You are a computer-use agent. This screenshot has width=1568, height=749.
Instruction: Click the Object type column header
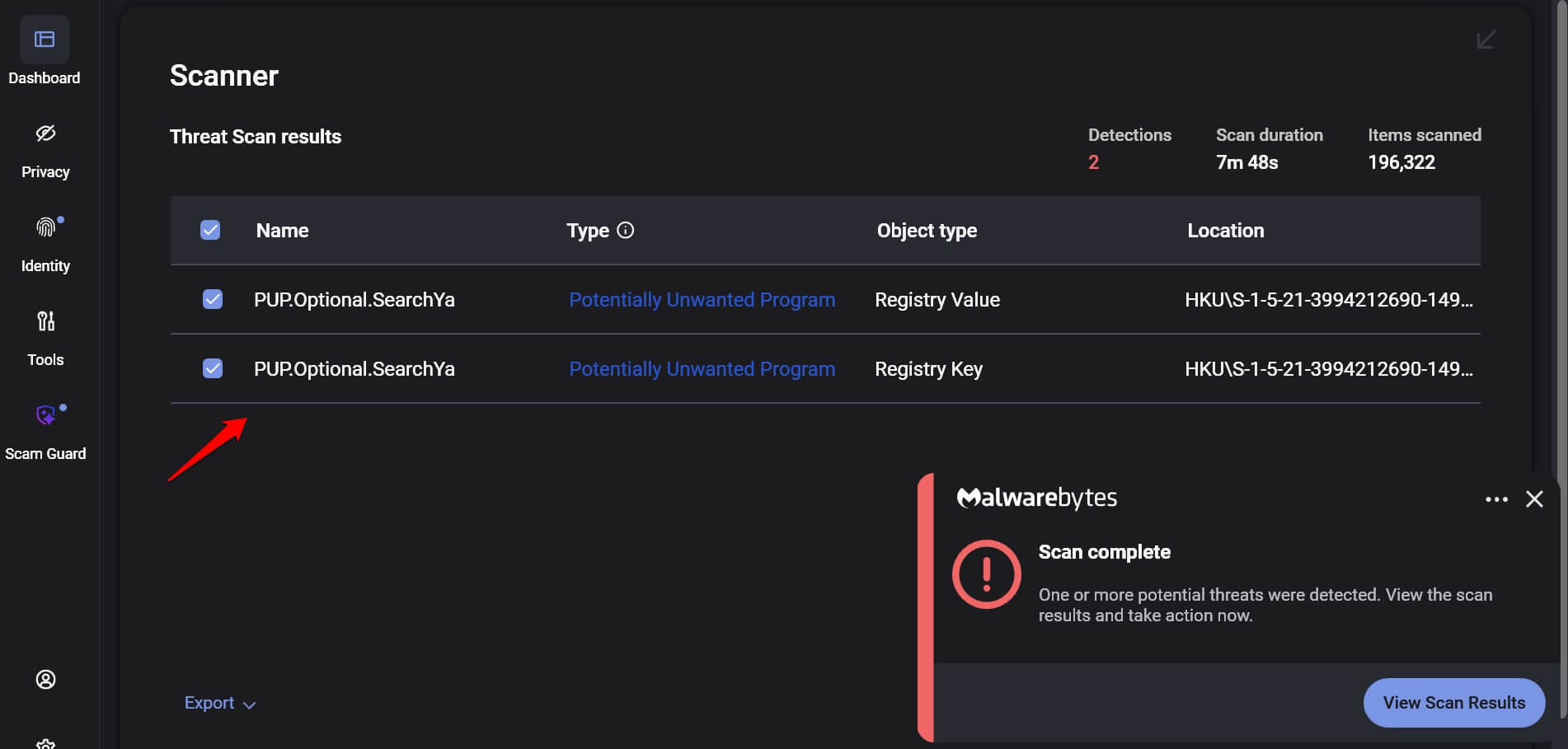click(x=927, y=231)
